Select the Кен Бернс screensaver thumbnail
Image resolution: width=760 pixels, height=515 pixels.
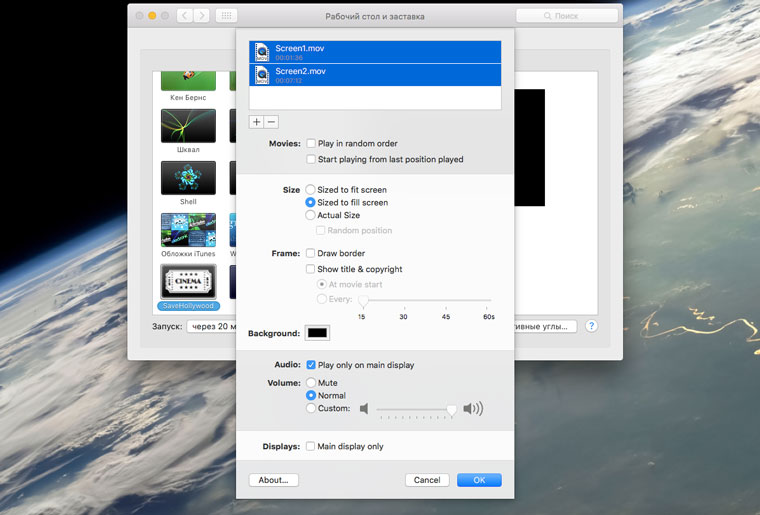[188, 81]
